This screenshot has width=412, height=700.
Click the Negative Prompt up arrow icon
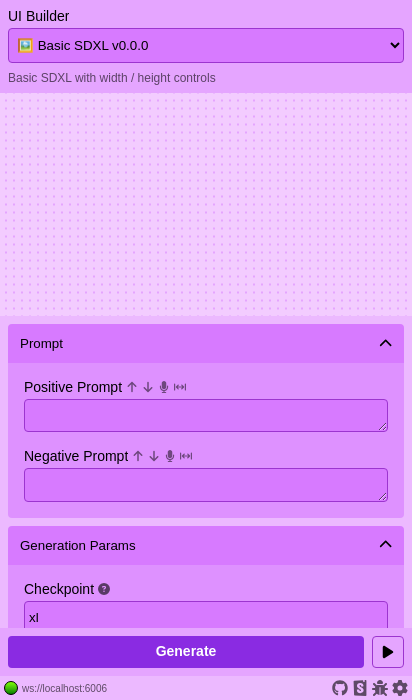coord(138,456)
